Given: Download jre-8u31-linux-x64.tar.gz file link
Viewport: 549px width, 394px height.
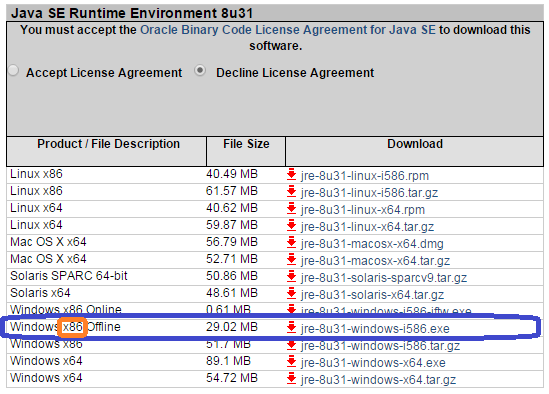Looking at the screenshot, I should [367, 227].
